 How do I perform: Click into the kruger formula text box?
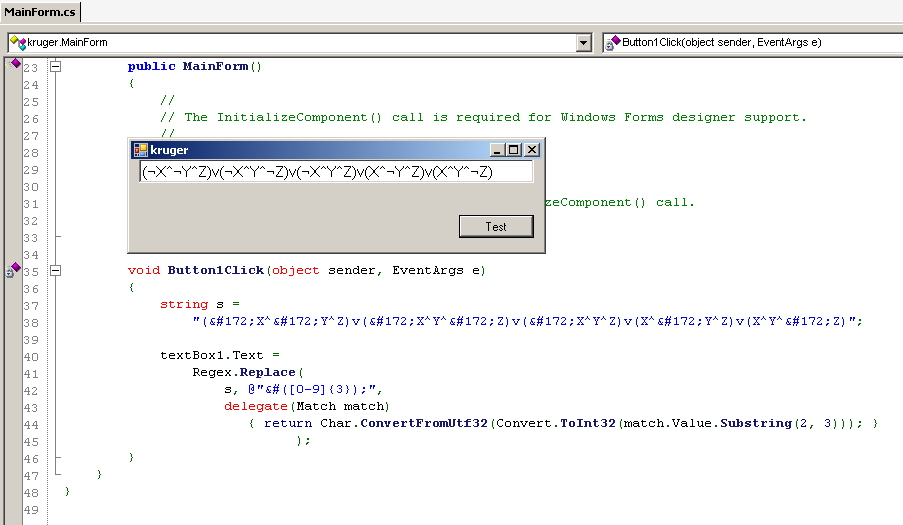pyautogui.click(x=336, y=172)
